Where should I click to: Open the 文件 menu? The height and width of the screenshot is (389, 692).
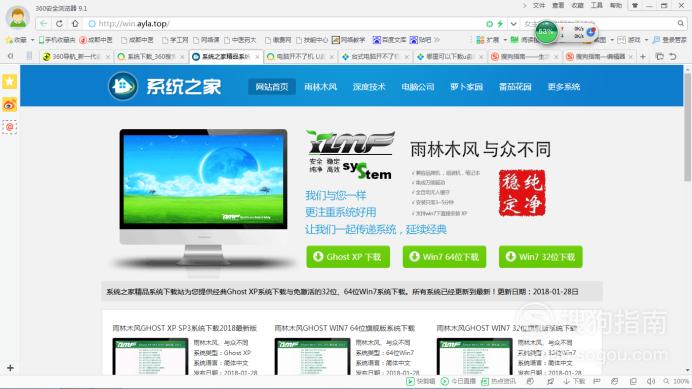click(539, 5)
